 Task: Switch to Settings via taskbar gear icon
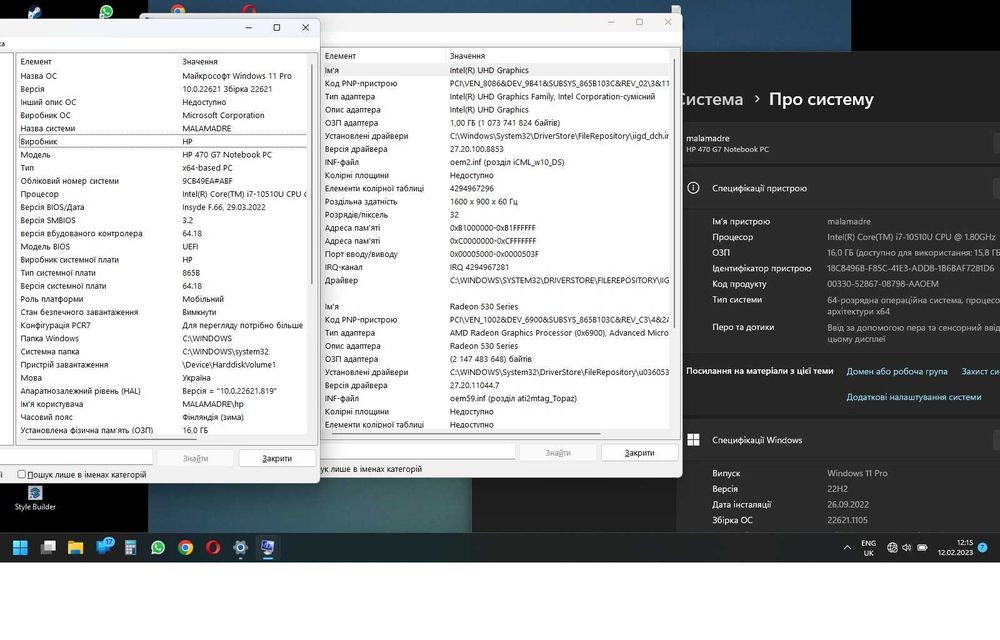tap(240, 548)
